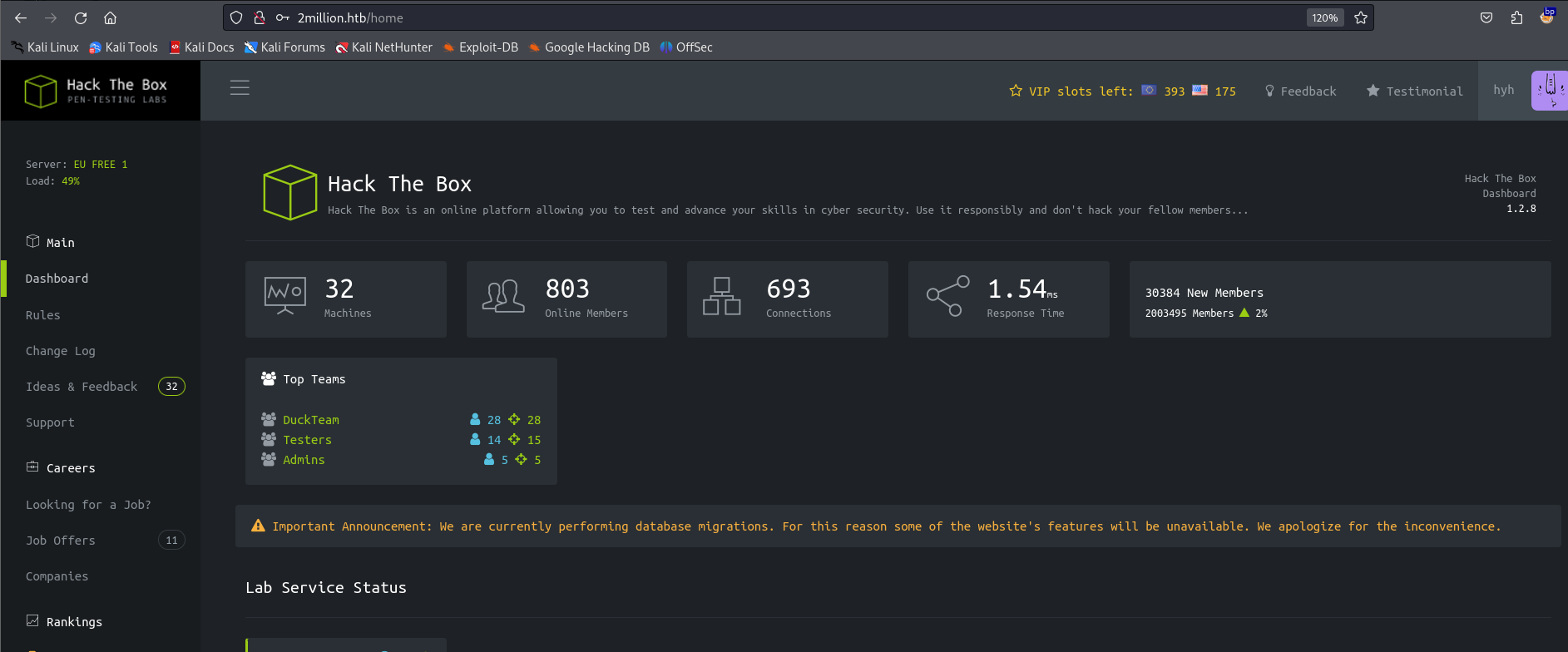Image resolution: width=1568 pixels, height=652 pixels.
Task: Open Job Offers in sidebar
Action: coord(60,541)
